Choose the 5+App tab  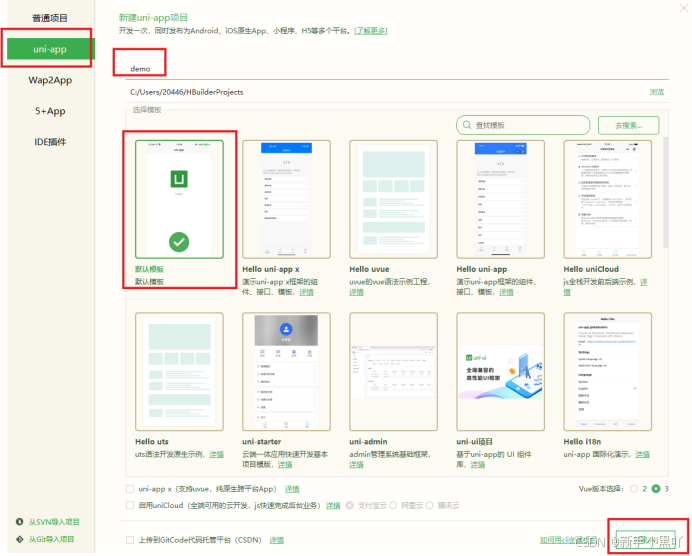(x=50, y=111)
